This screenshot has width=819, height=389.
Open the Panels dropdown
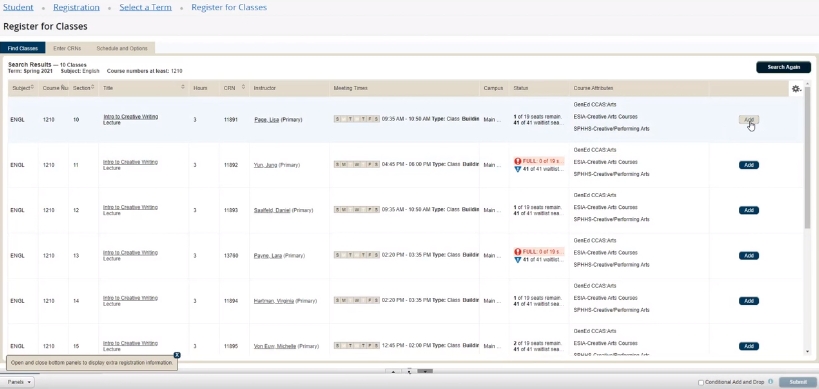20,382
